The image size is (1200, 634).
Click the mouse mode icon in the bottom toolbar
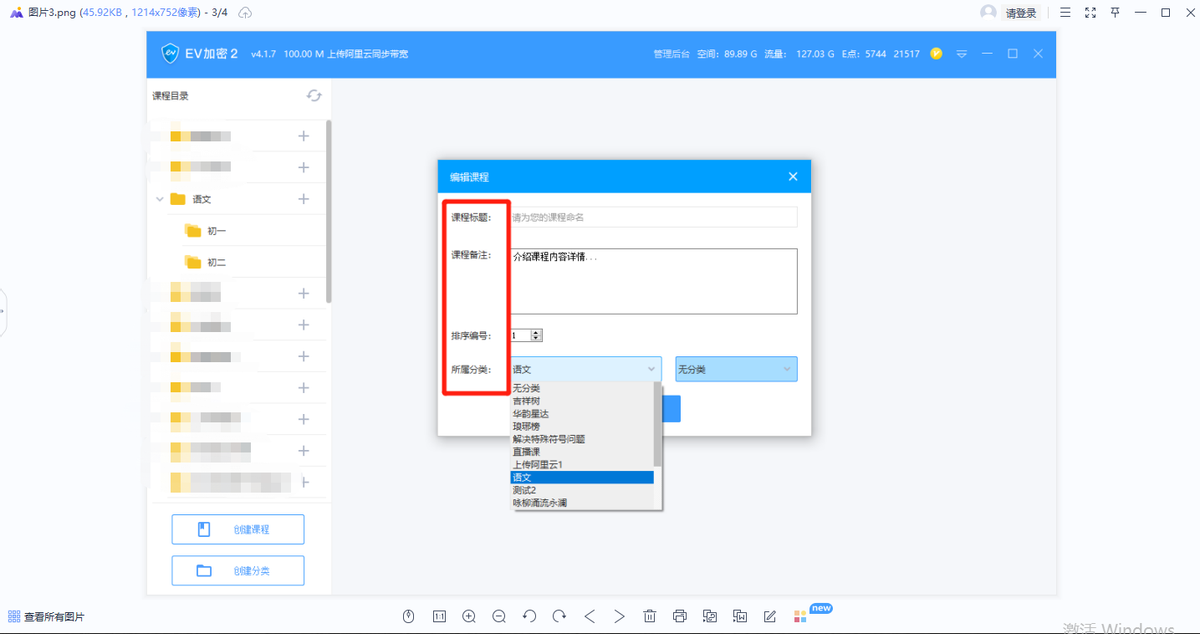click(408, 616)
